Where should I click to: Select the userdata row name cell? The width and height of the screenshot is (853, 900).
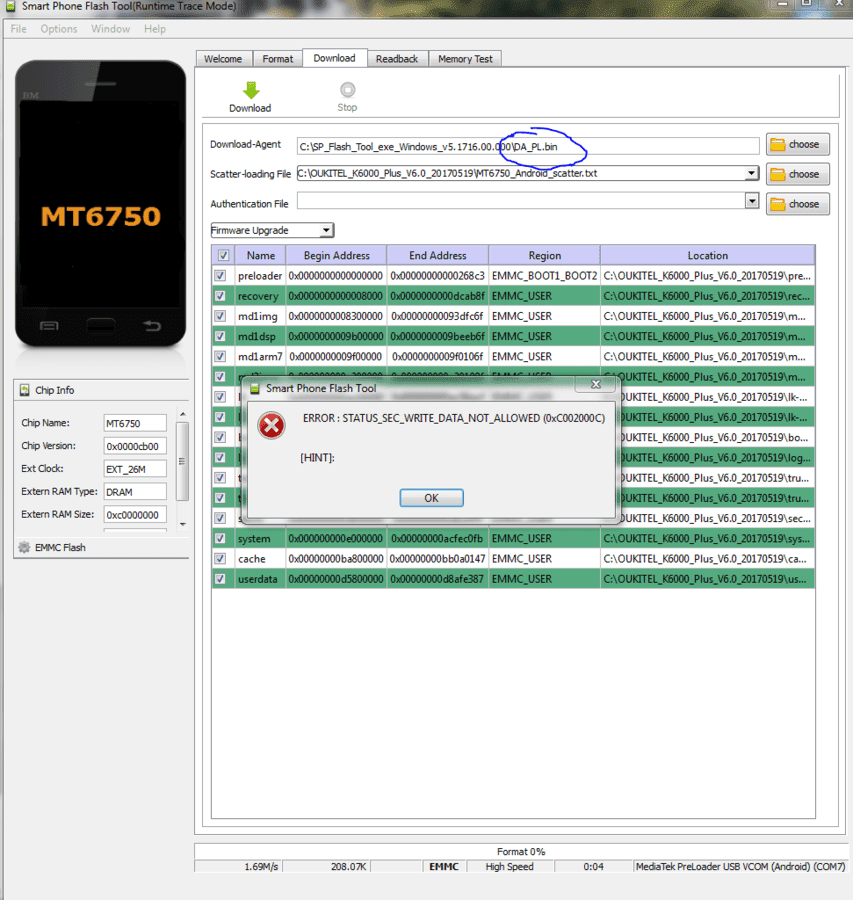tap(260, 579)
